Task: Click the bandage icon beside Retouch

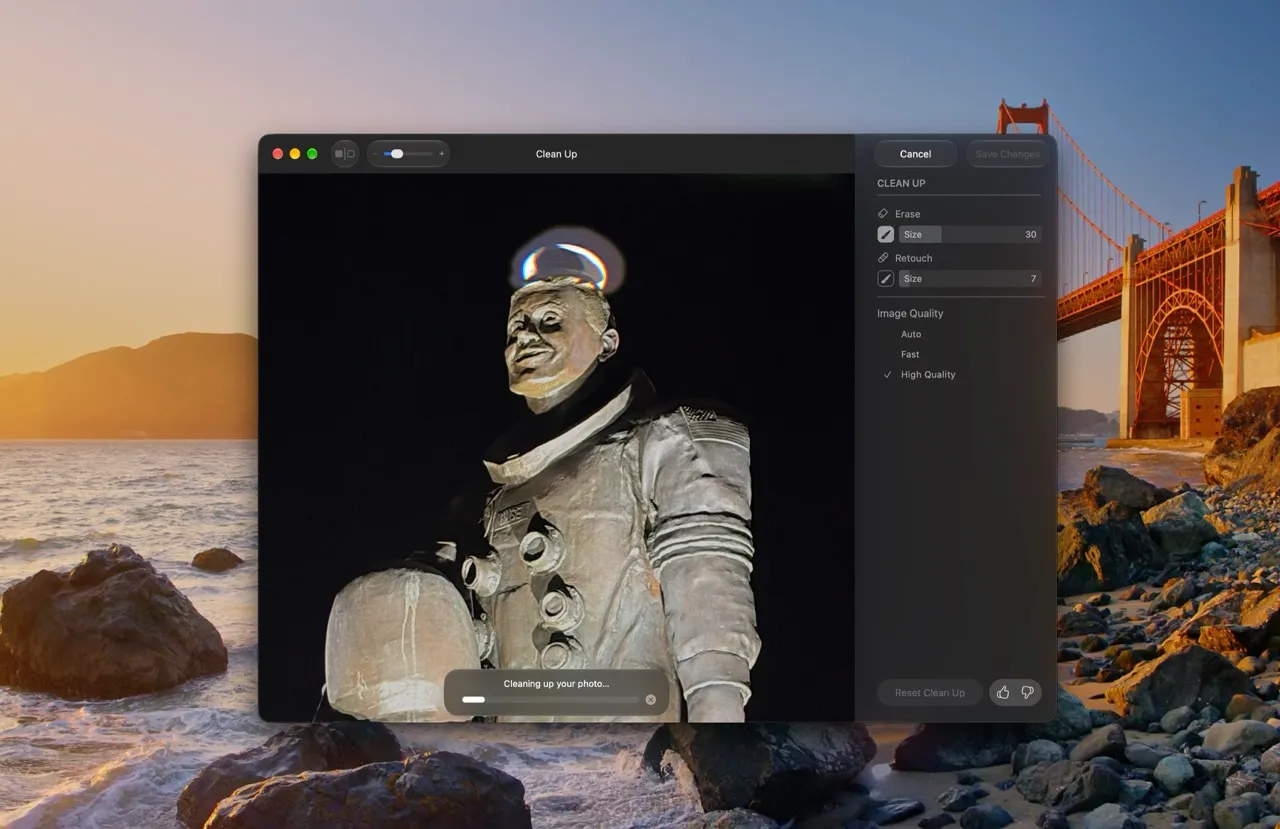Action: 883,258
